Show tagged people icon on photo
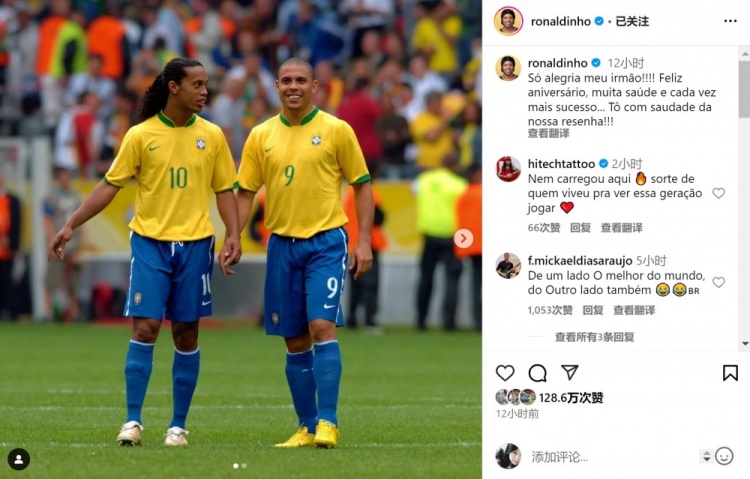This screenshot has height=479, width=750. click(19, 459)
